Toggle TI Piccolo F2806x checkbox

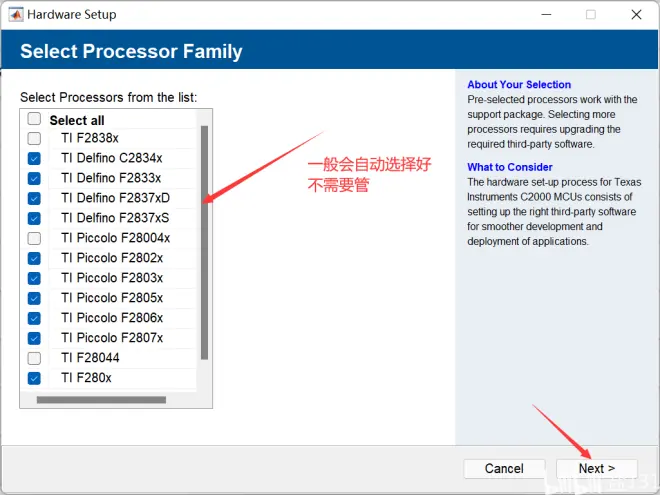(x=34, y=318)
